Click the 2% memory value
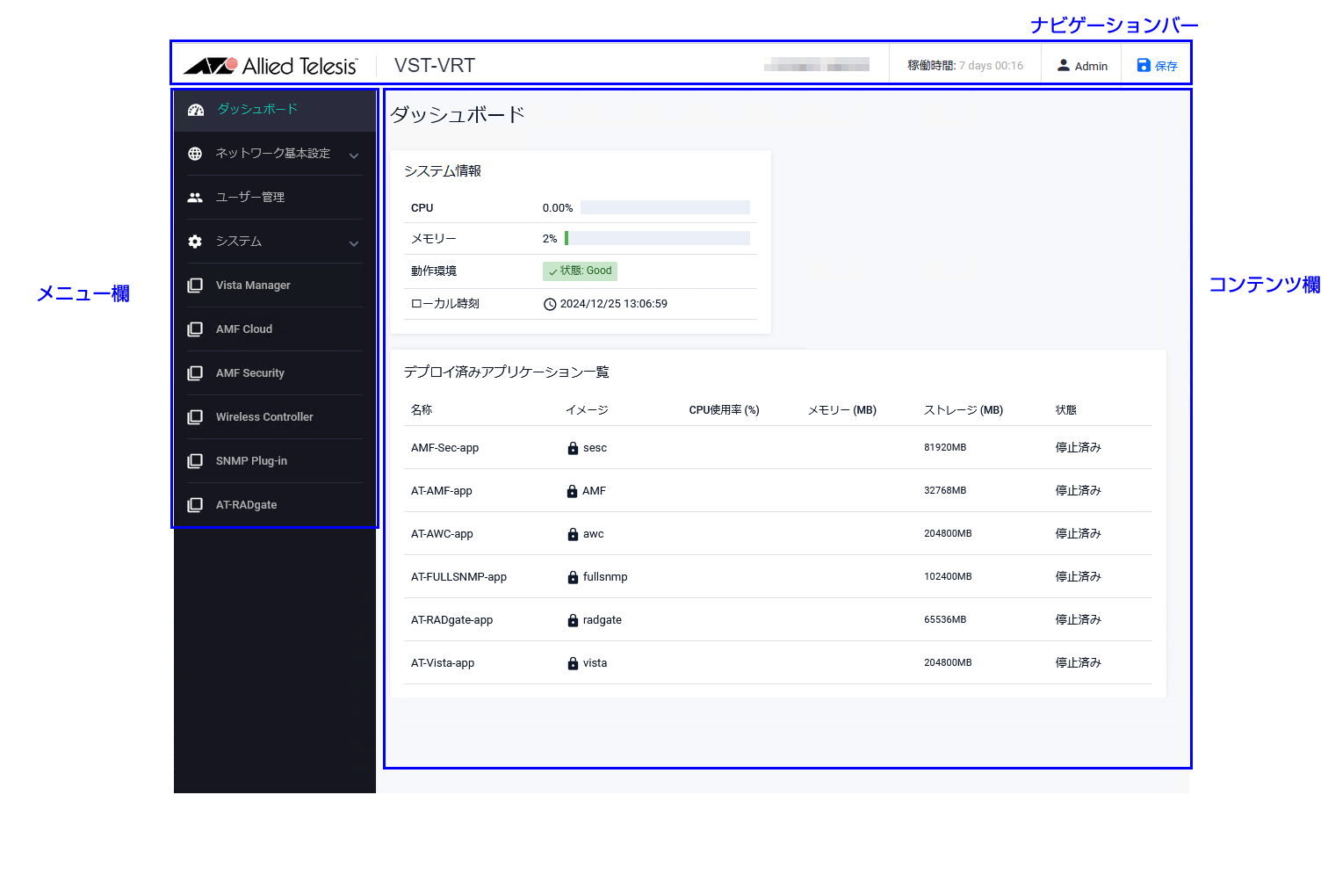The height and width of the screenshot is (896, 1328). 550,239
